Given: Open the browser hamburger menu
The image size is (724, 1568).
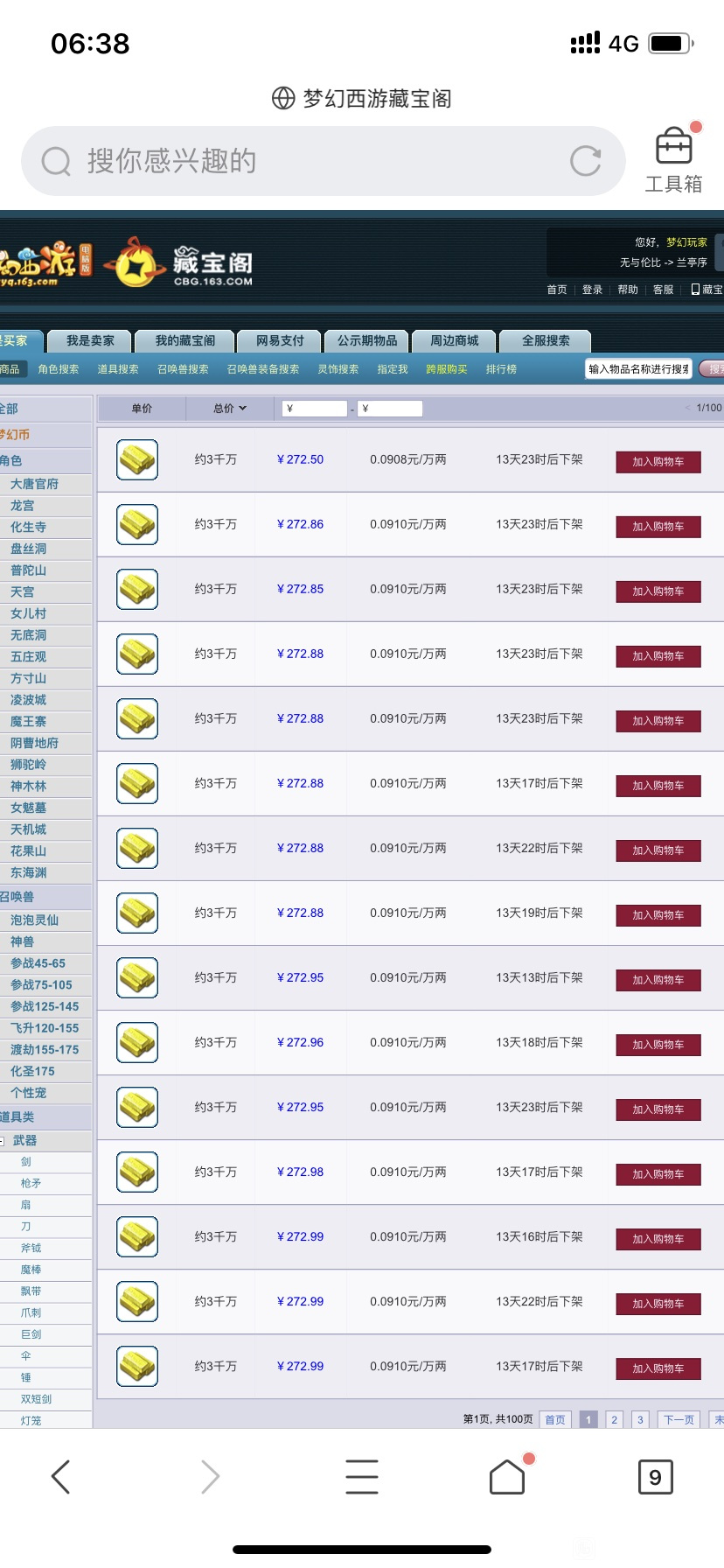Looking at the screenshot, I should click(362, 1477).
